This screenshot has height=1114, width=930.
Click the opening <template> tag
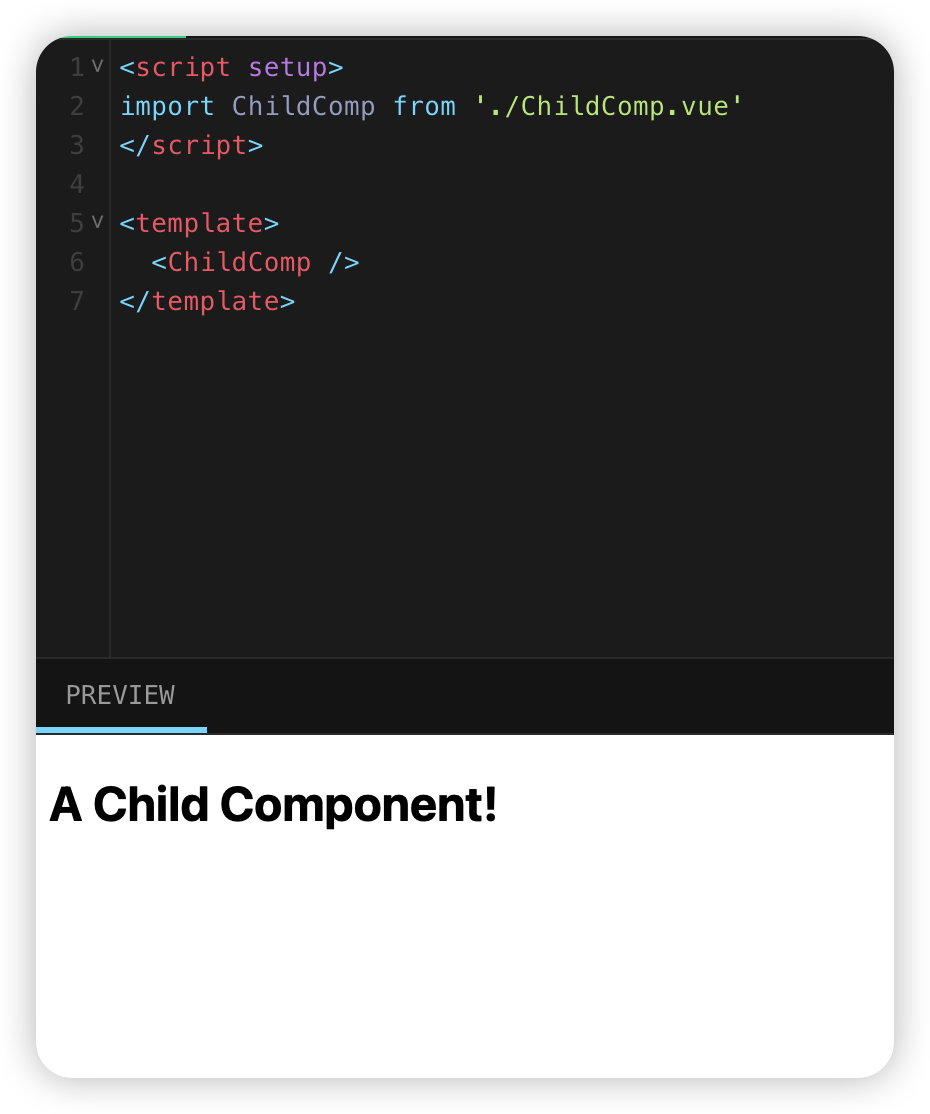(199, 224)
